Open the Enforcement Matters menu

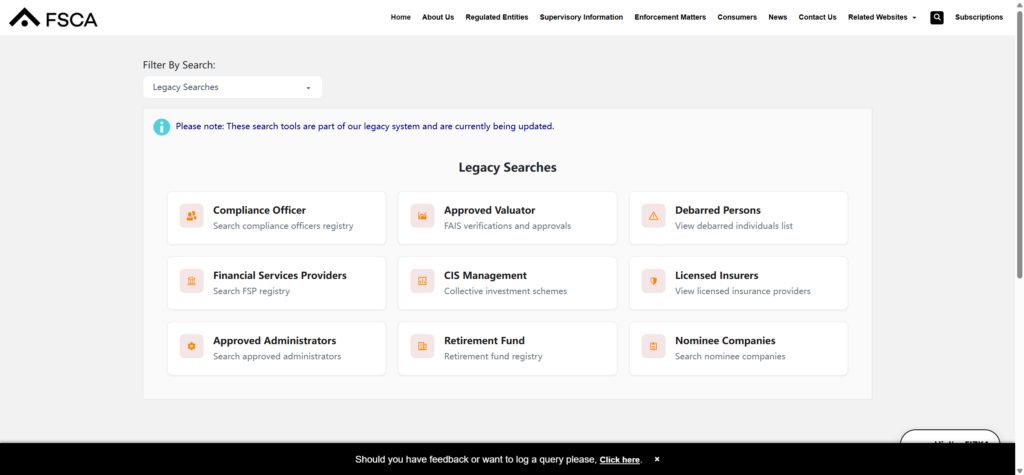click(x=669, y=17)
